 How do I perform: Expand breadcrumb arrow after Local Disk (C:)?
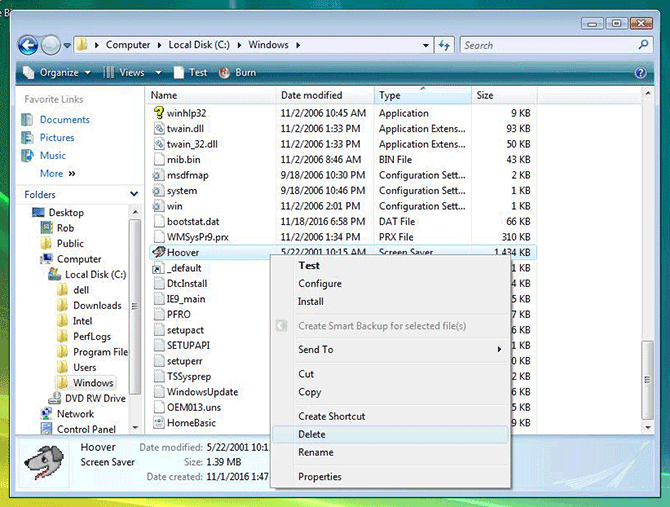coord(239,45)
